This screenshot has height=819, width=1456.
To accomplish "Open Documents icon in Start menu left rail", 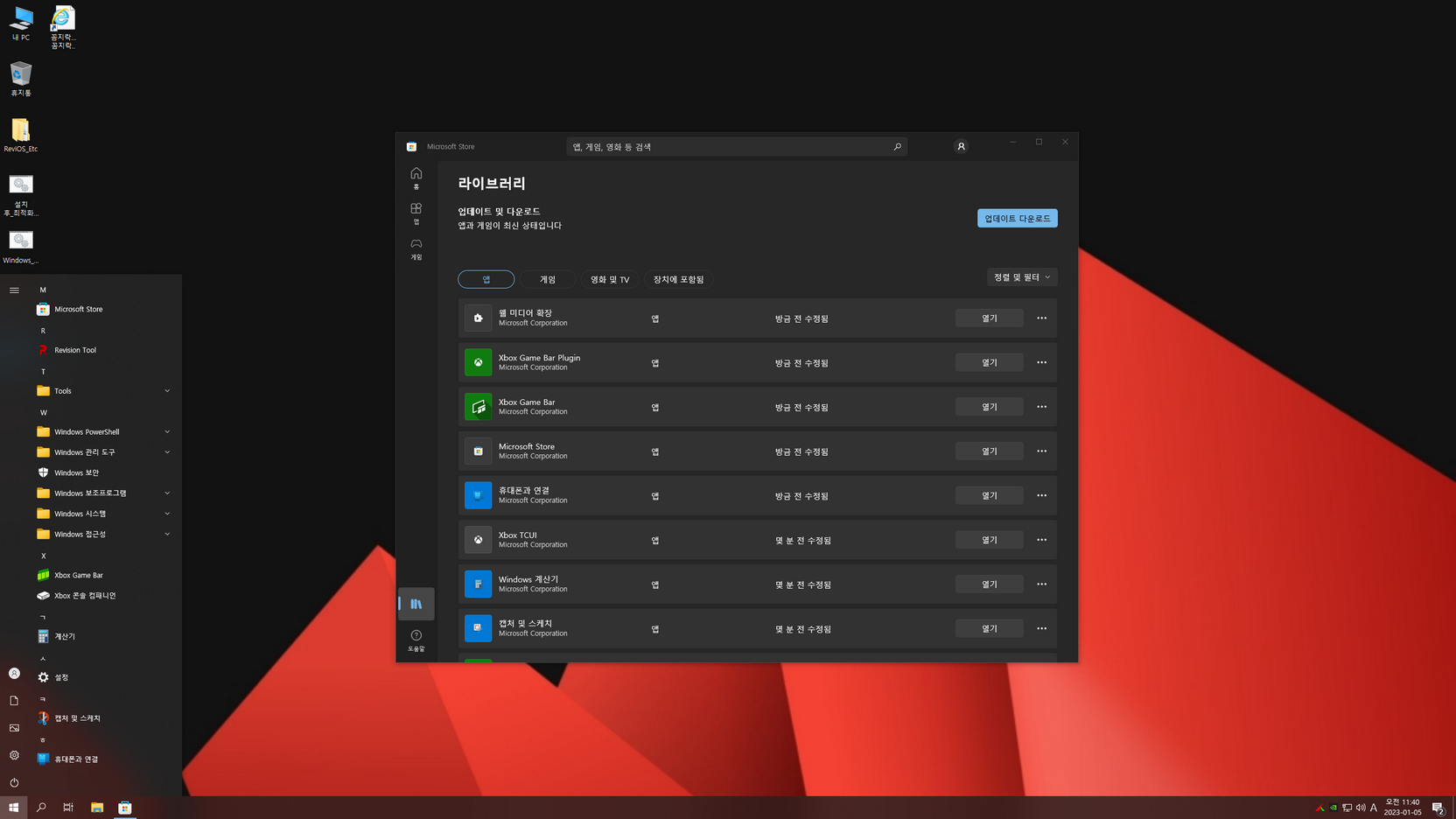I will pyautogui.click(x=14, y=700).
